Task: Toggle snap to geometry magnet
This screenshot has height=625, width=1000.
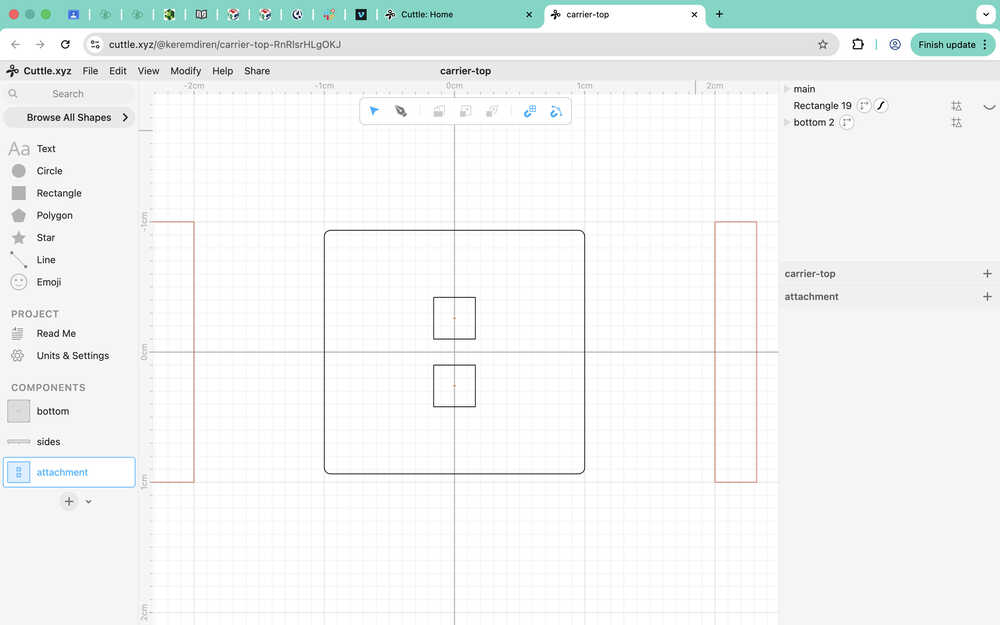Action: pyautogui.click(x=556, y=111)
